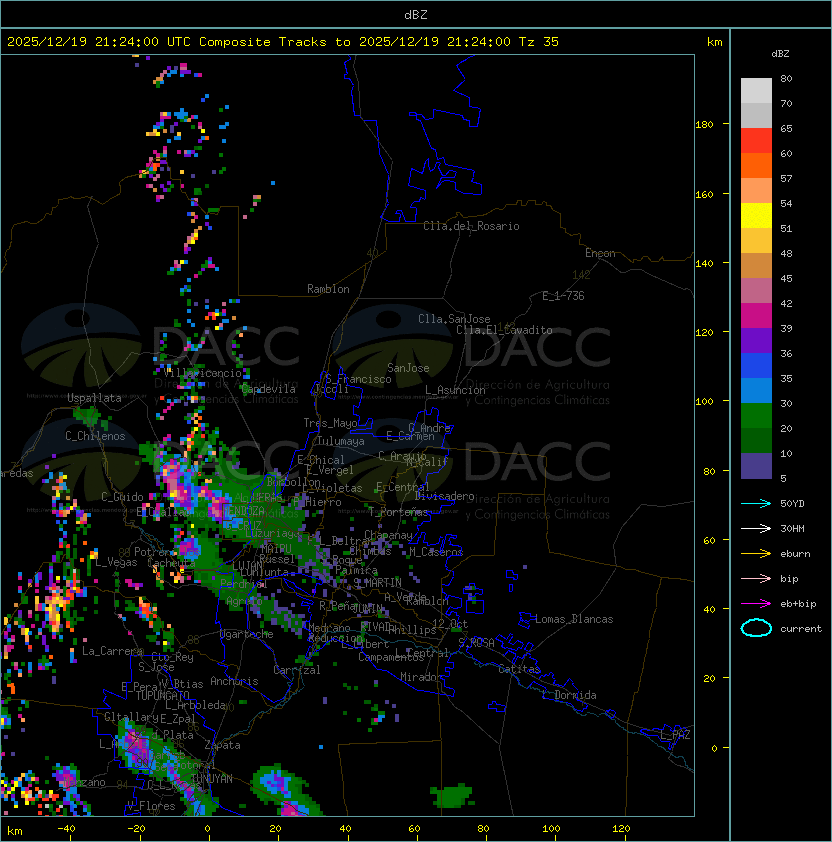
Task: Click the 'S_Francisco' place label
Action: click(358, 379)
